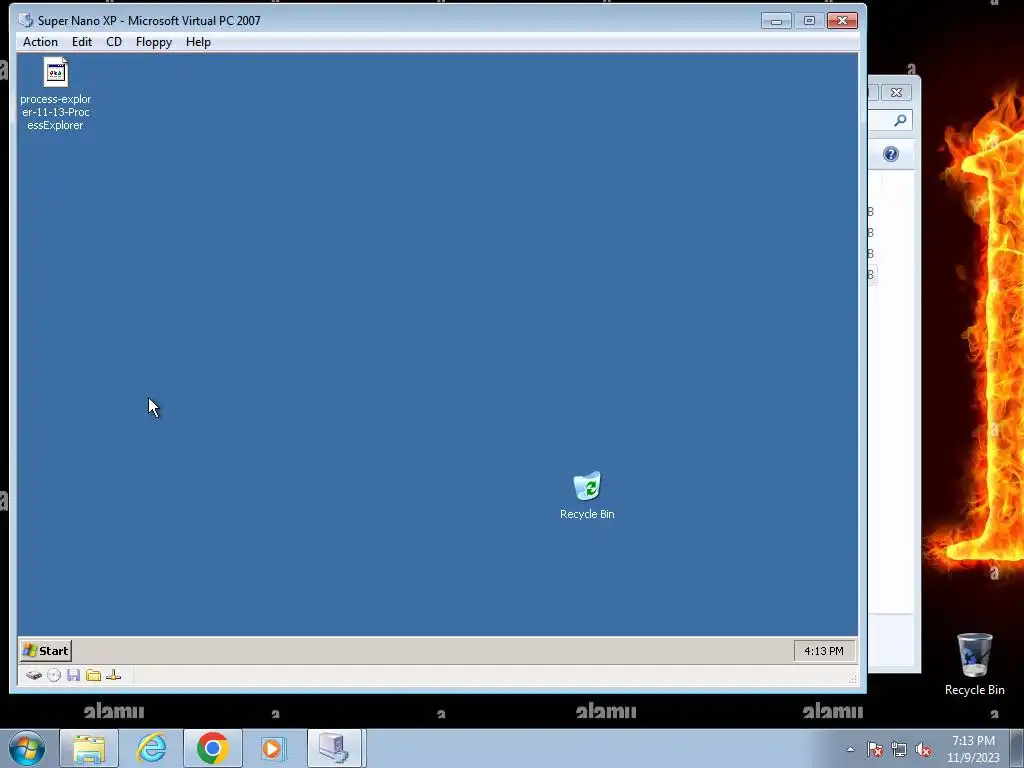This screenshot has height=768, width=1024.
Task: Open the Windows 7 Start orb
Action: 27,748
